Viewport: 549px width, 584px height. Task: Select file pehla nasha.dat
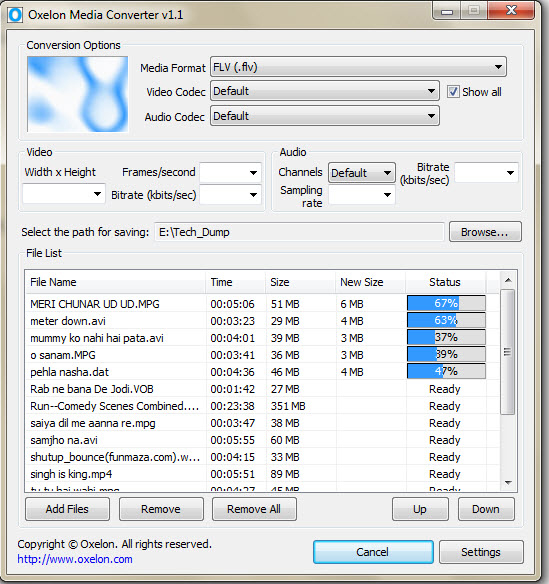69,372
